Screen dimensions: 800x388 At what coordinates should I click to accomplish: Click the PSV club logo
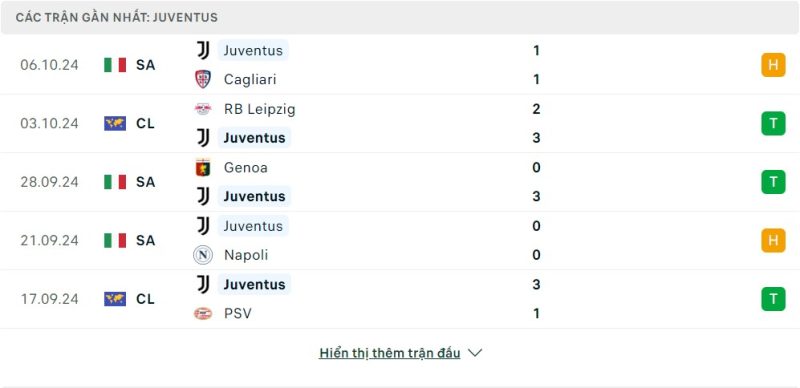pyautogui.click(x=203, y=313)
